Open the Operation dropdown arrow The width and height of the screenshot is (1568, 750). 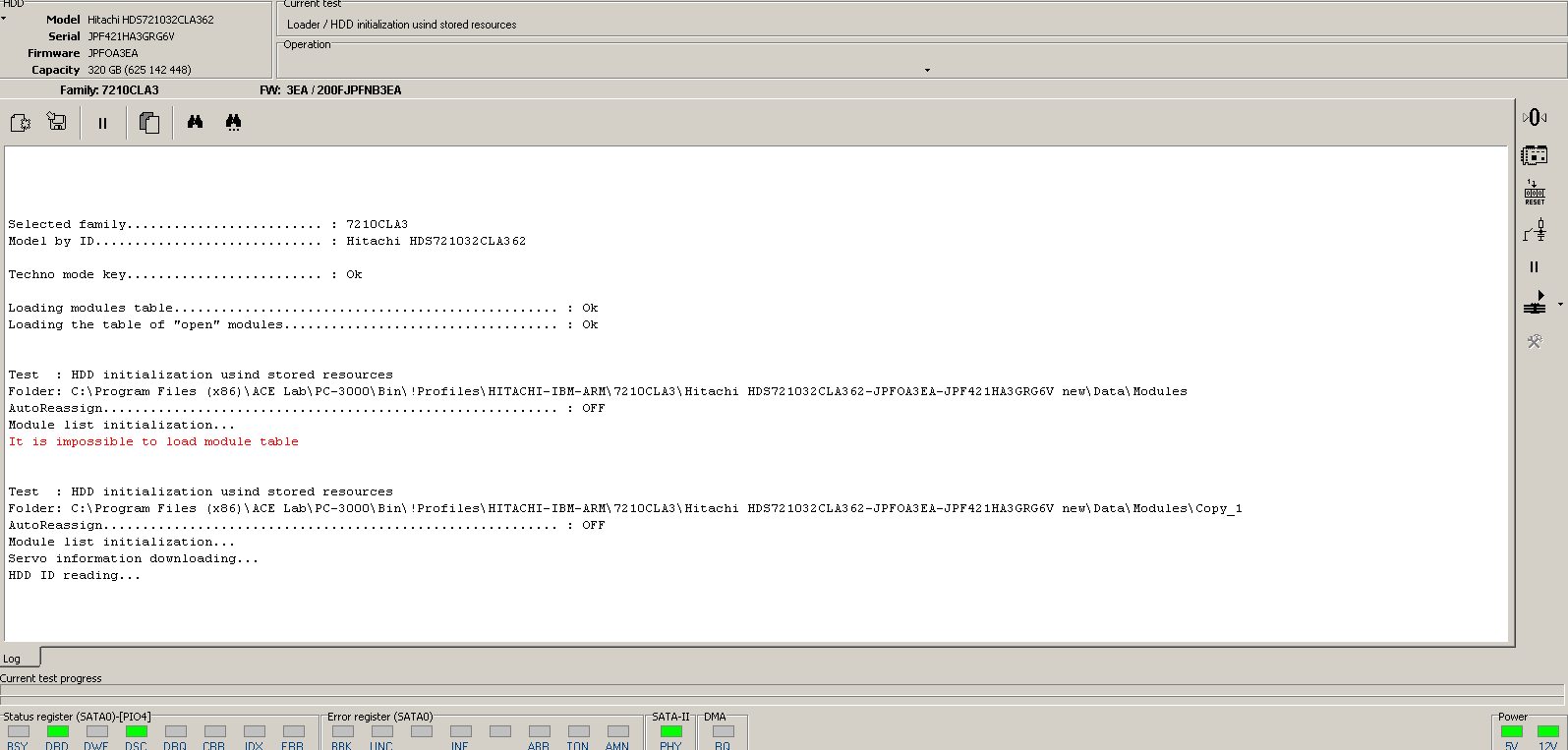click(927, 70)
